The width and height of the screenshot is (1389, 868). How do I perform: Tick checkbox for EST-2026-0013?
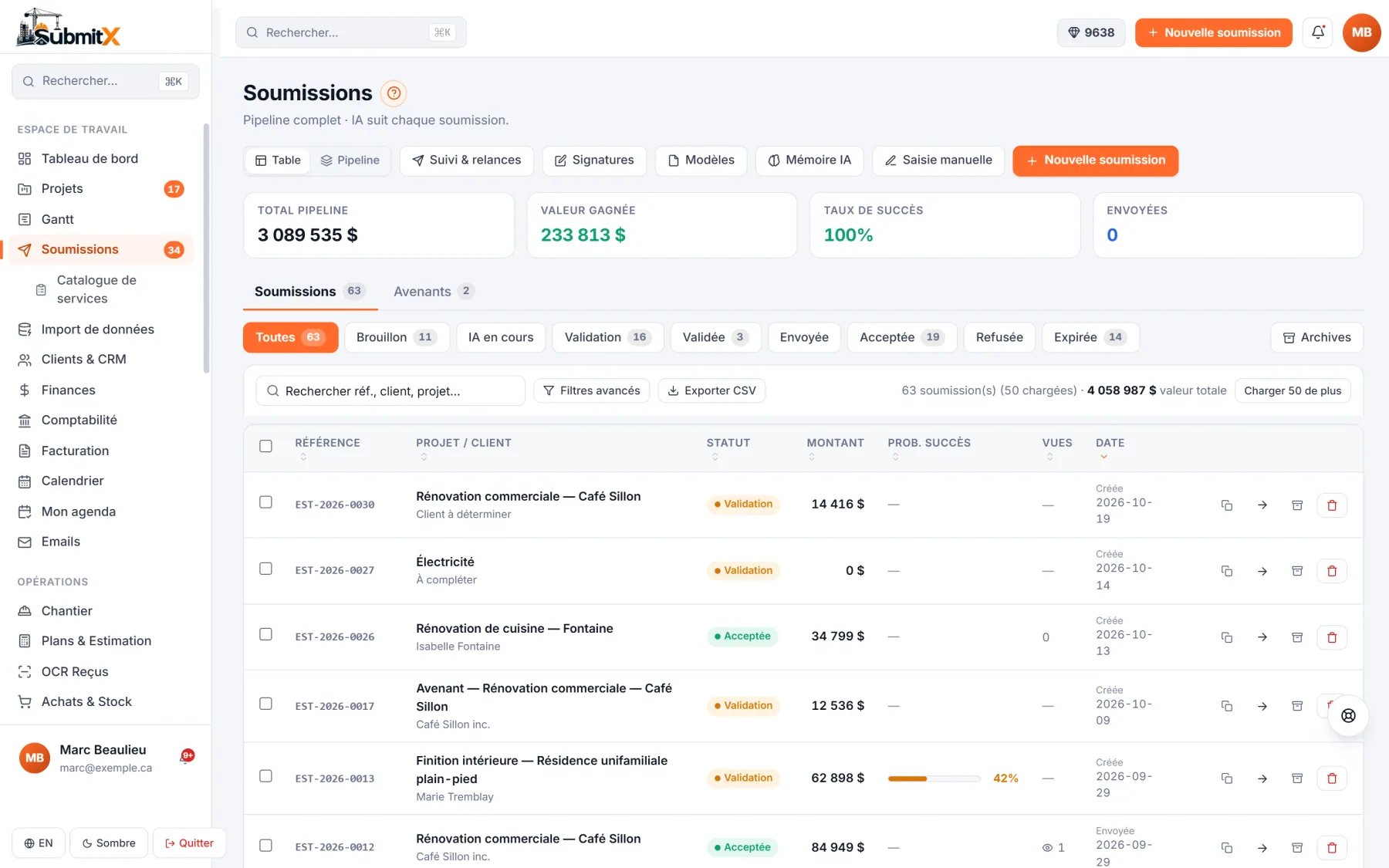[x=265, y=776]
